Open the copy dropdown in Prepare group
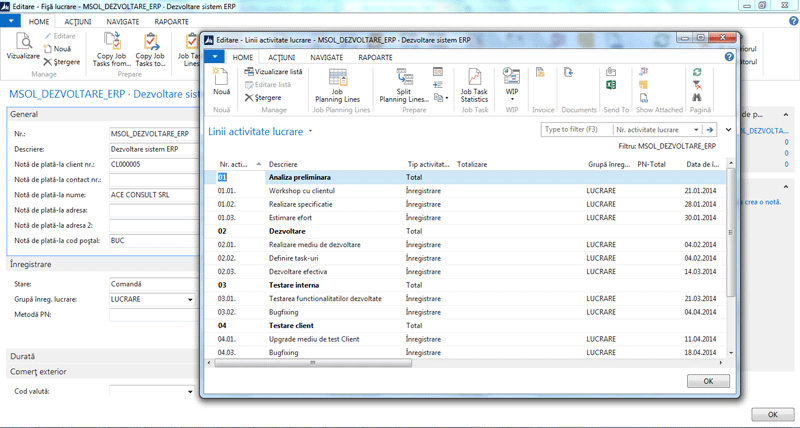Image resolution: width=800 pixels, height=428 pixels. [x=441, y=97]
